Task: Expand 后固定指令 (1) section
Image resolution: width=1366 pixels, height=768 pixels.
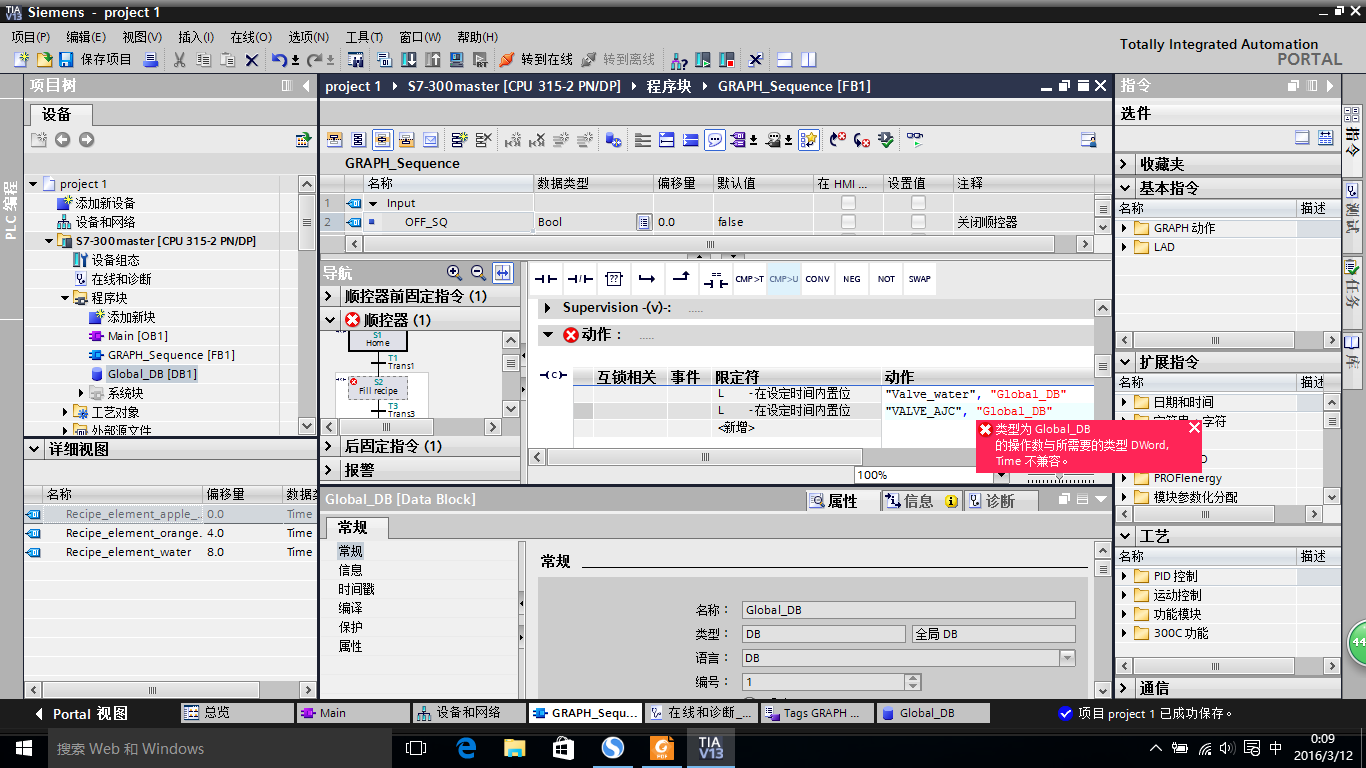Action: [331, 446]
